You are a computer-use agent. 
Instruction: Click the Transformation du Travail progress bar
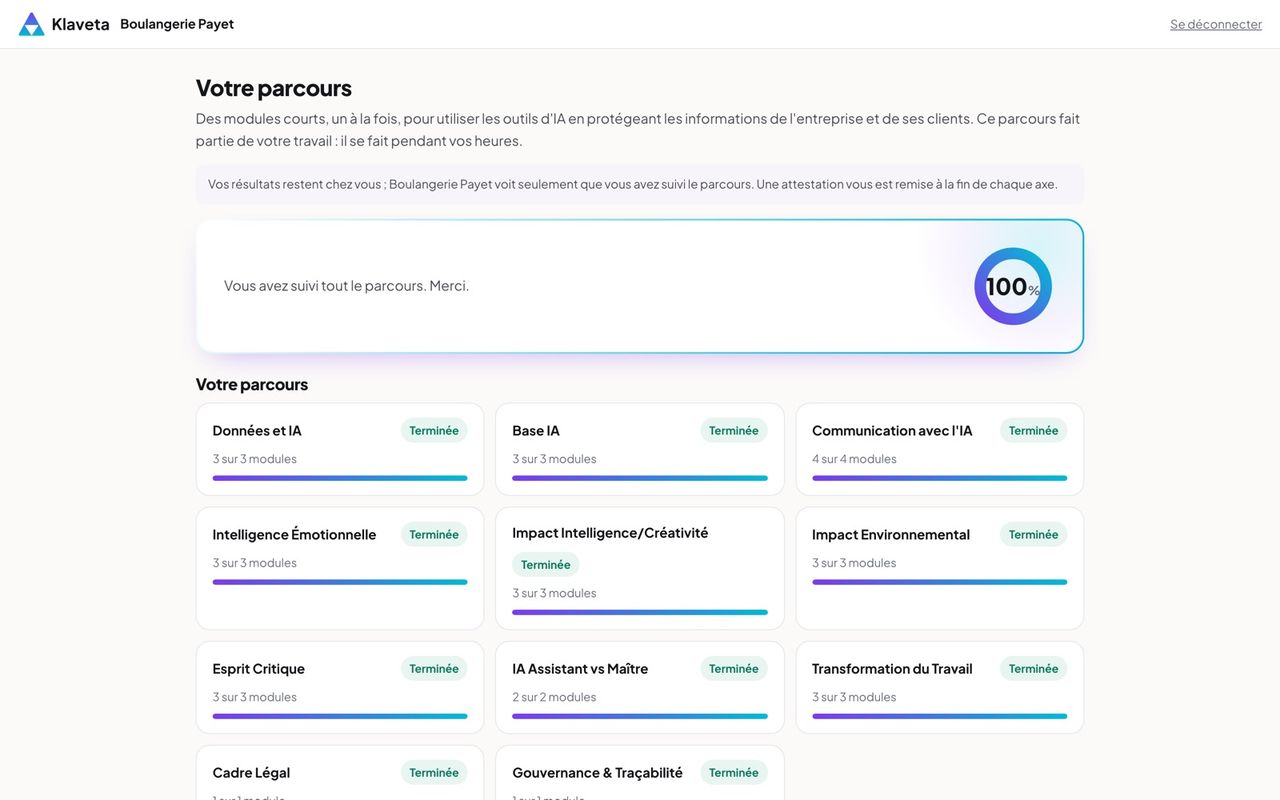940,716
